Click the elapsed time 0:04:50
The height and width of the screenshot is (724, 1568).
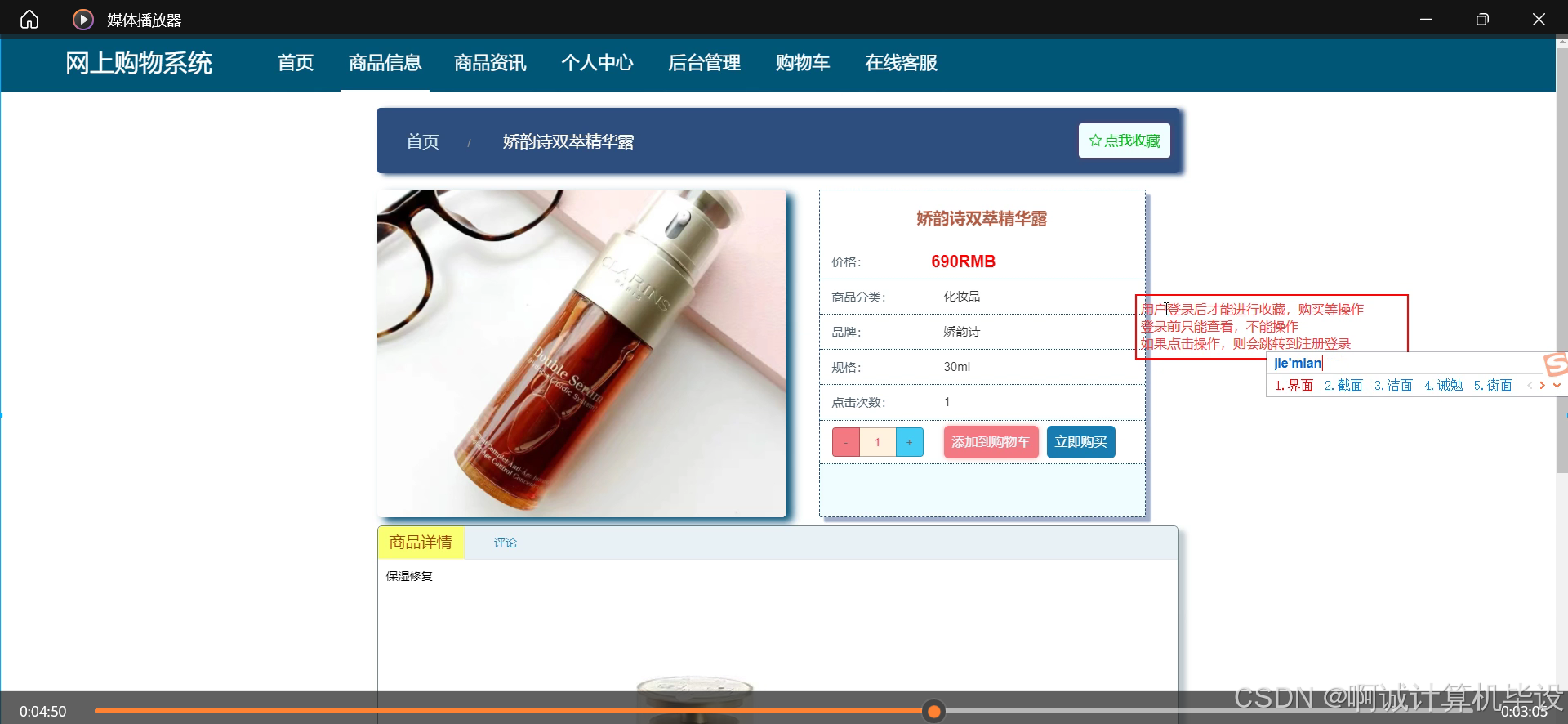point(43,712)
